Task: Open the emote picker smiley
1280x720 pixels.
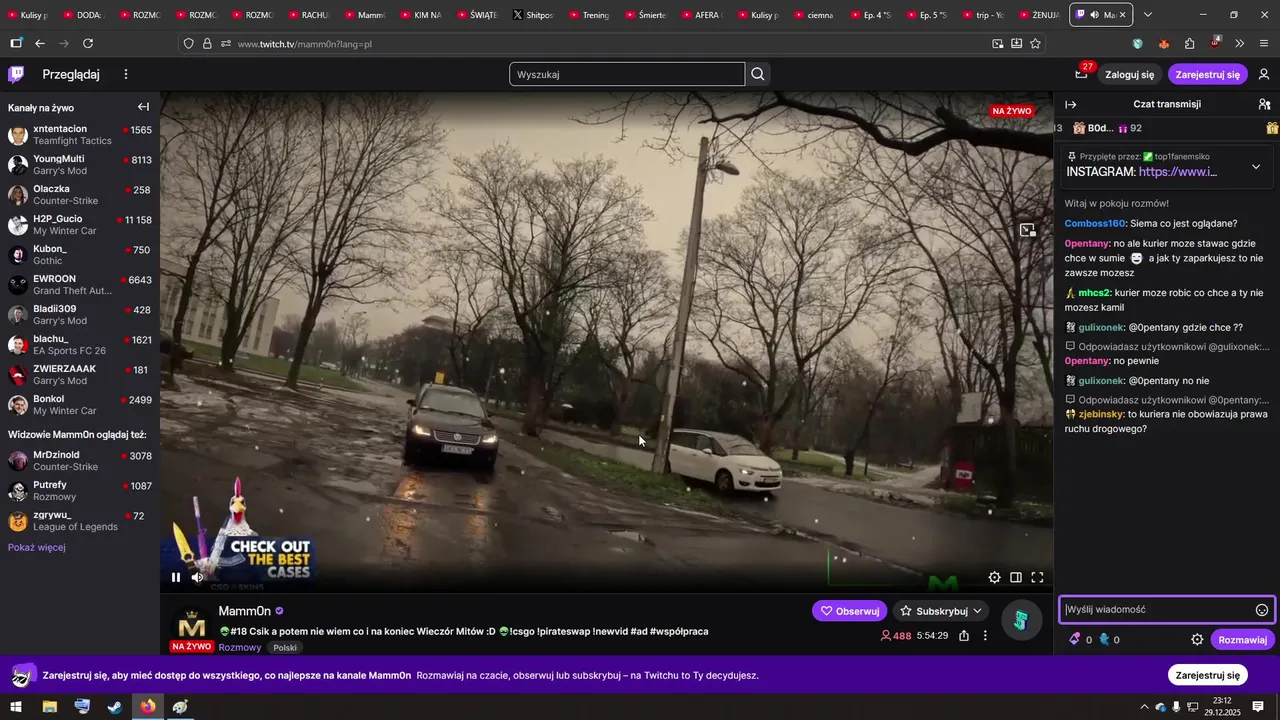Action: pos(1262,610)
